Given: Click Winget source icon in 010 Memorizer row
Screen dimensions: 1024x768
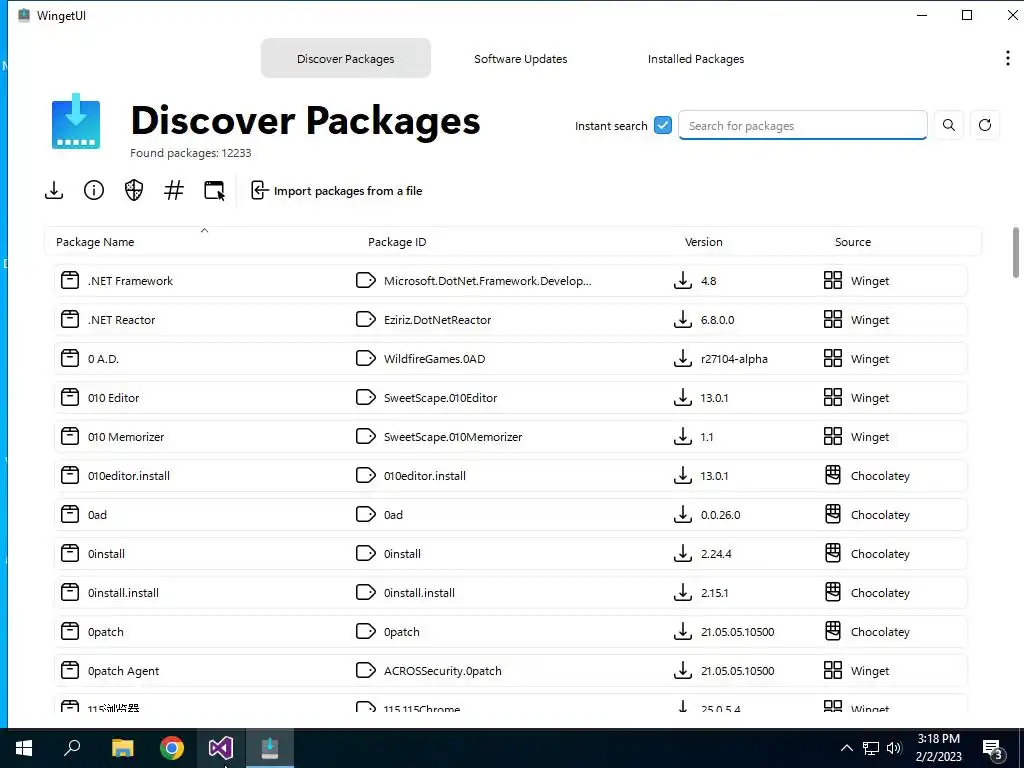Looking at the screenshot, I should (x=833, y=436).
